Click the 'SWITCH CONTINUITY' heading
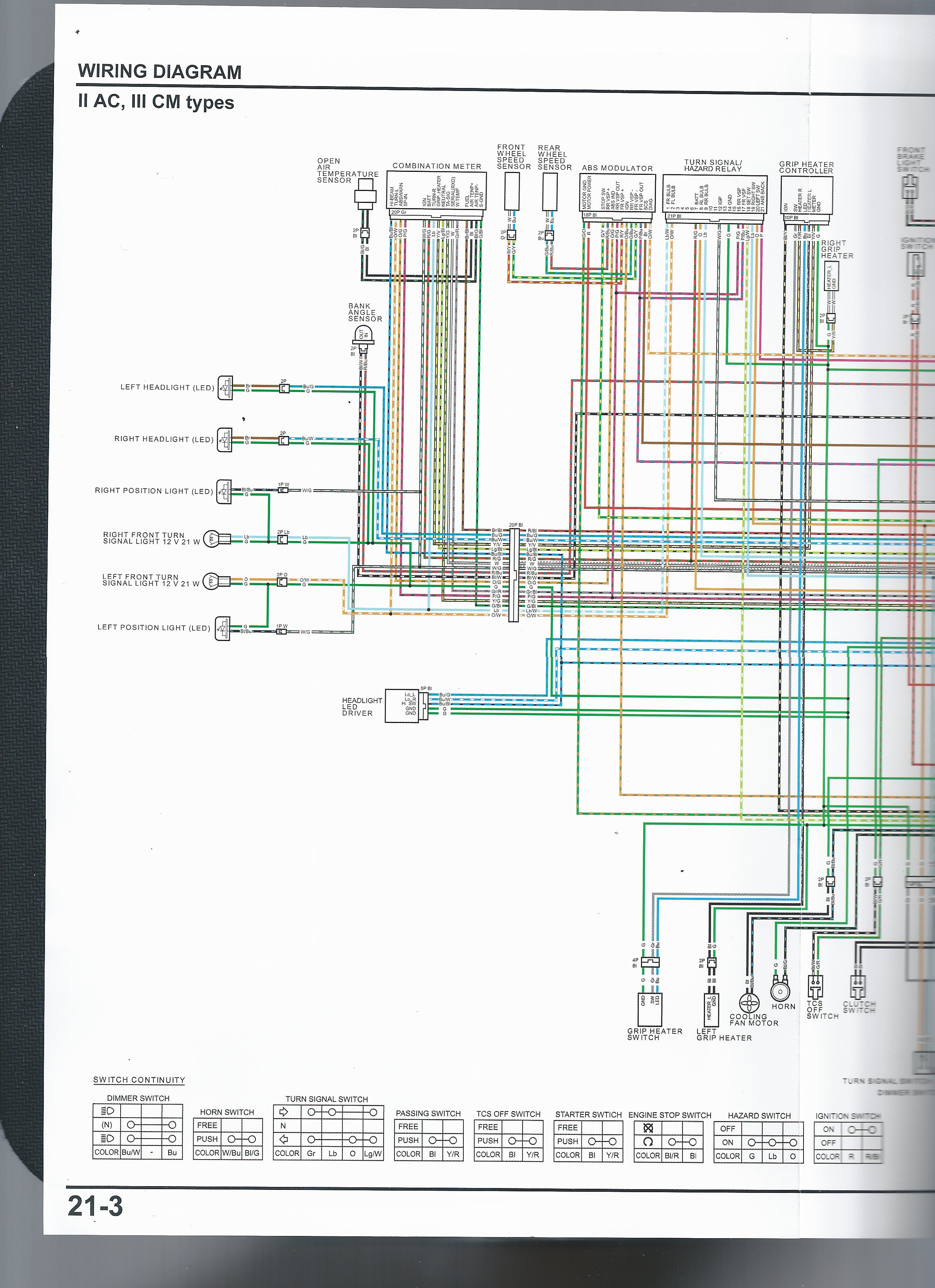This screenshot has height=1288, width=935. pyautogui.click(x=139, y=1079)
